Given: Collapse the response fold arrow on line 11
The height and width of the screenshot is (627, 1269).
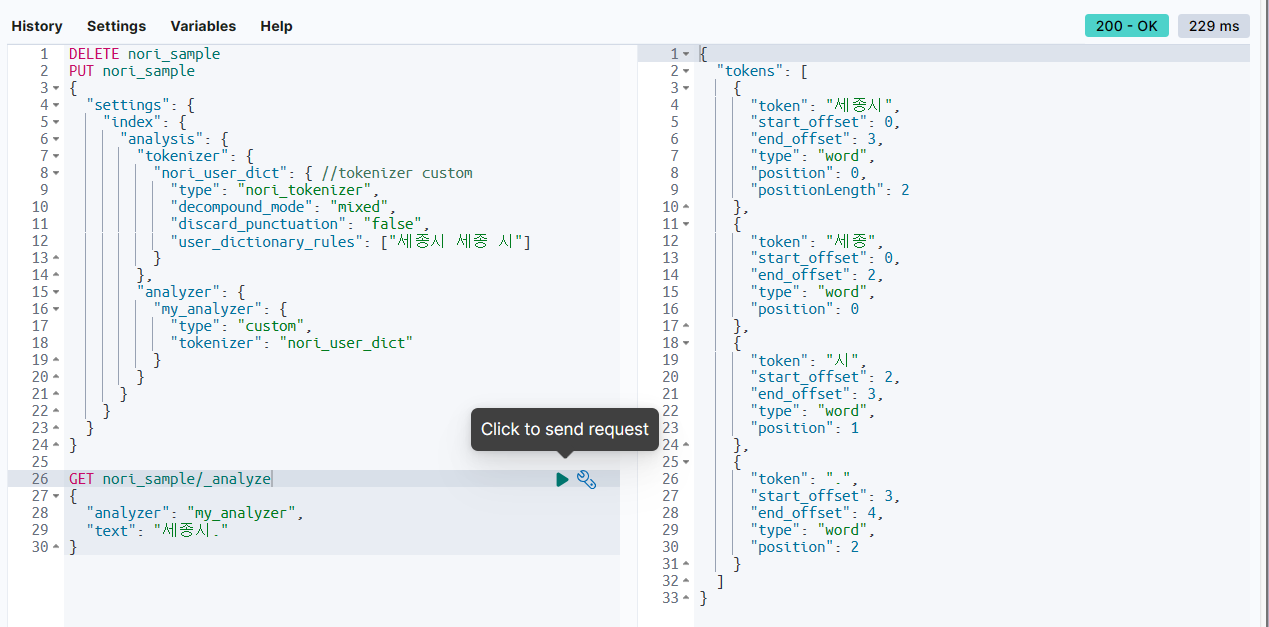Looking at the screenshot, I should click(x=686, y=224).
